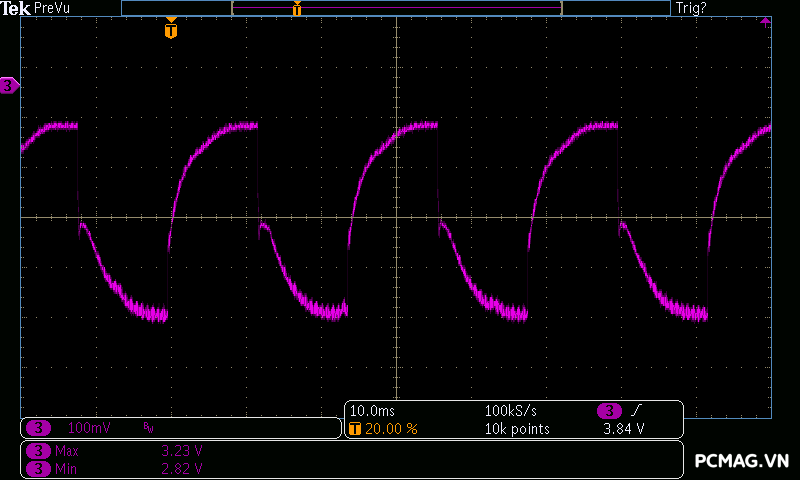Screen dimensions: 800x480
Task: Click the channel 3 badge beside Min
Action: (38, 469)
